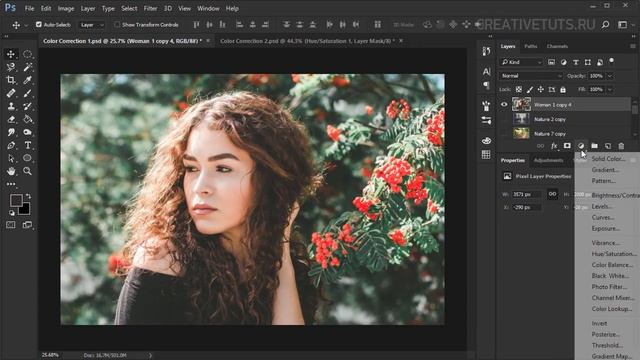Filter for type layers

pos(576,62)
